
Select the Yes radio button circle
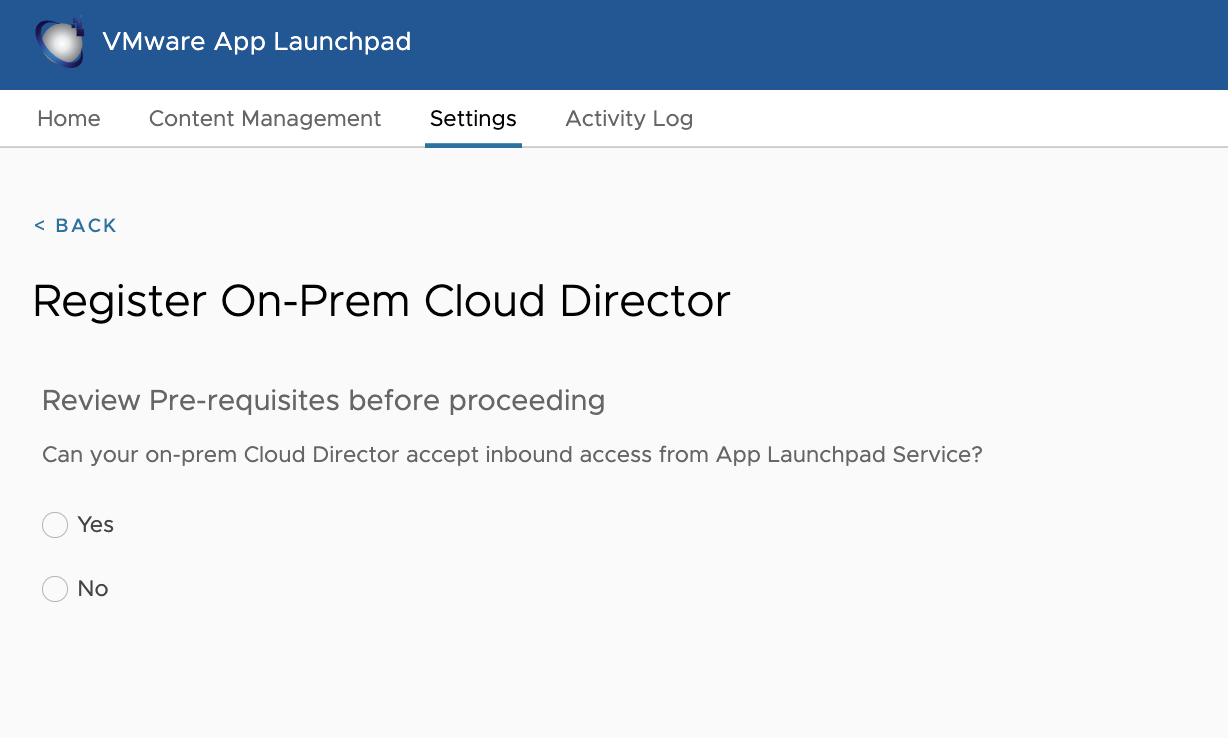[55, 525]
